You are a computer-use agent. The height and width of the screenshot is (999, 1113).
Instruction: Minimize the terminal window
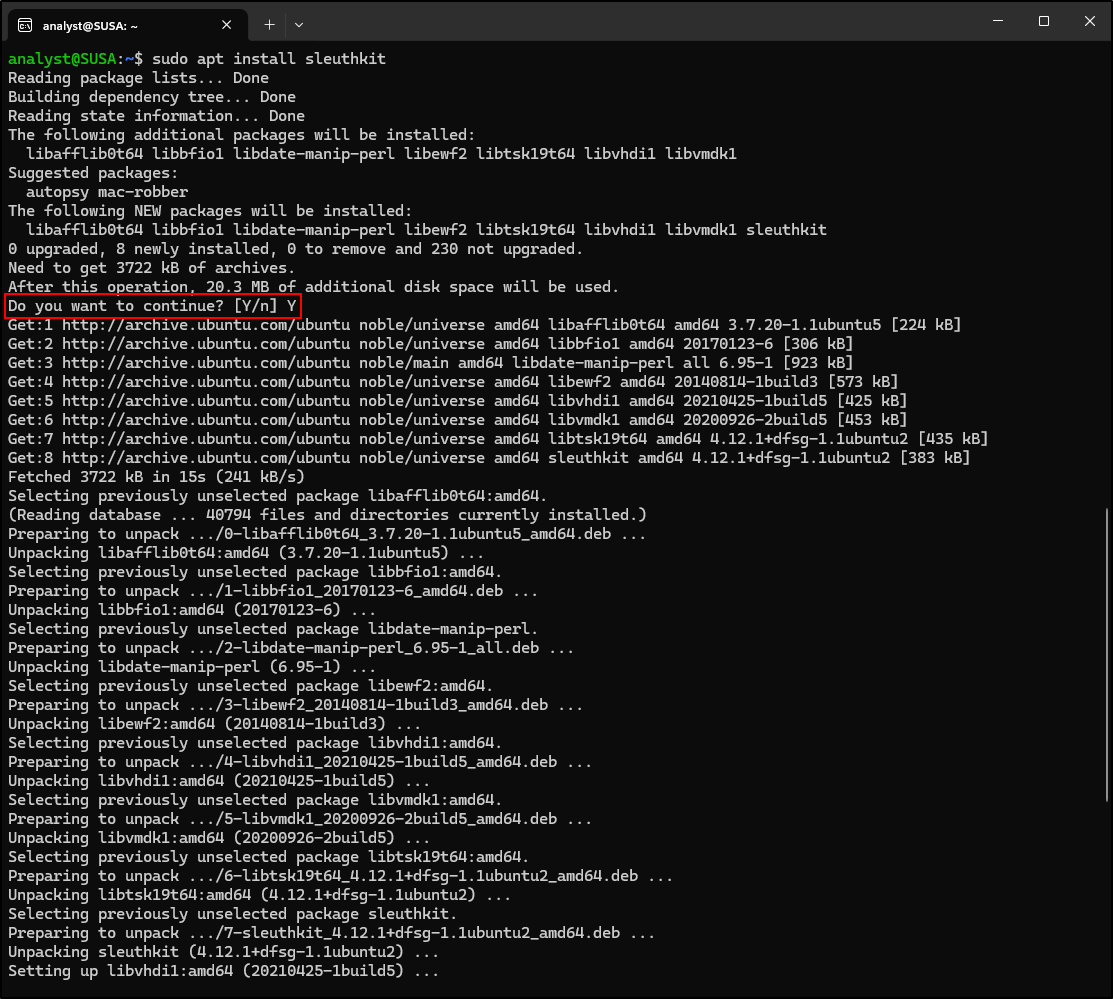(x=998, y=21)
